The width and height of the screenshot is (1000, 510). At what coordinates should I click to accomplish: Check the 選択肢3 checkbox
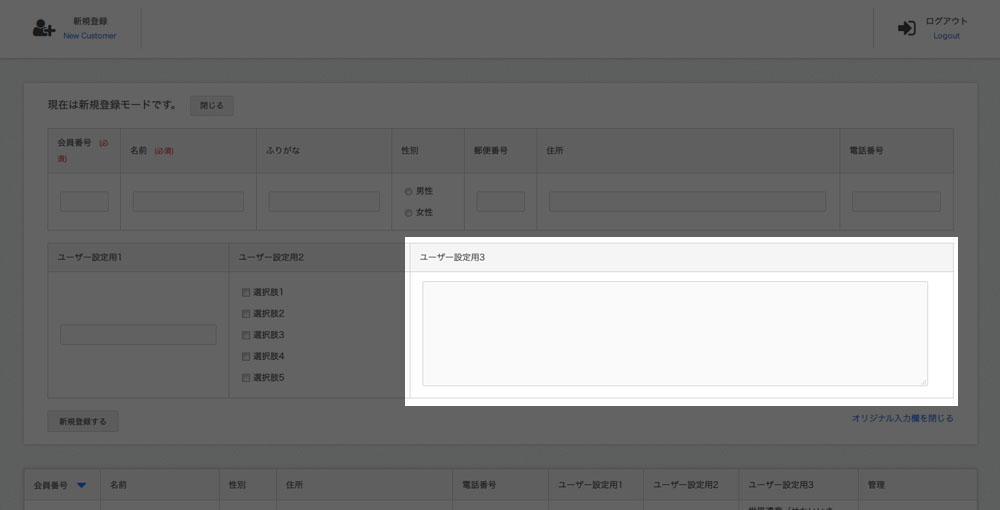click(x=246, y=335)
